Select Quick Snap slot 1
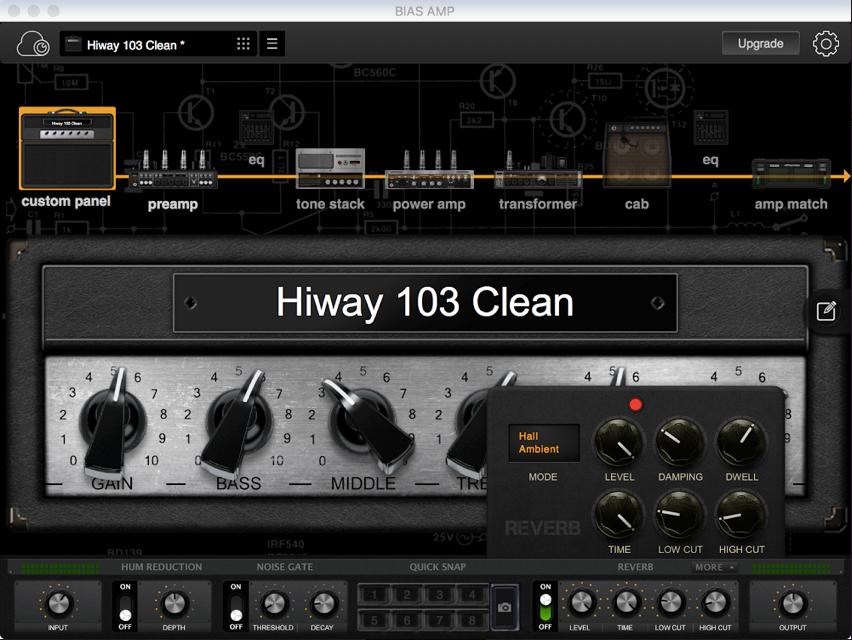The height and width of the screenshot is (640, 852). 375,595
